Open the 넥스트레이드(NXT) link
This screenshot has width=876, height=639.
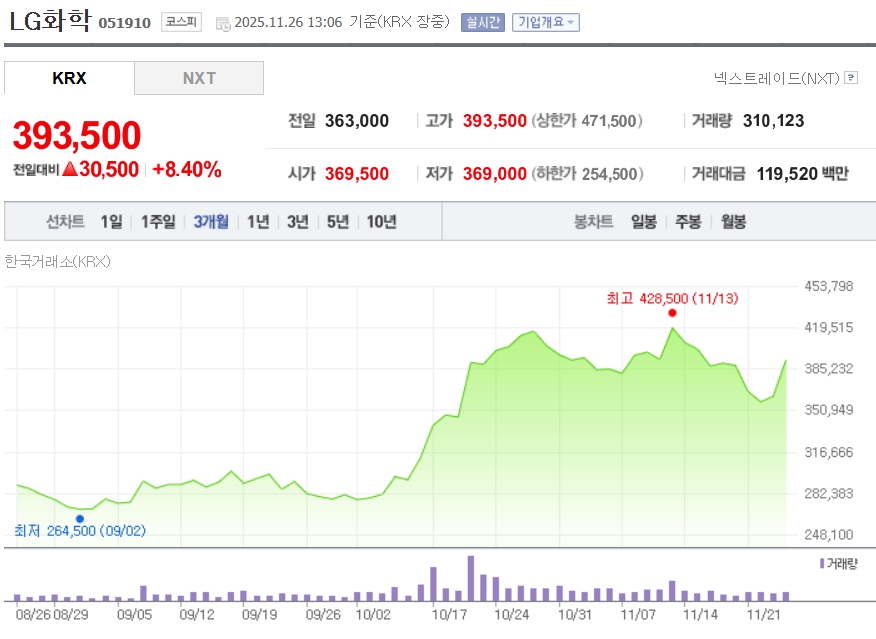(777, 77)
